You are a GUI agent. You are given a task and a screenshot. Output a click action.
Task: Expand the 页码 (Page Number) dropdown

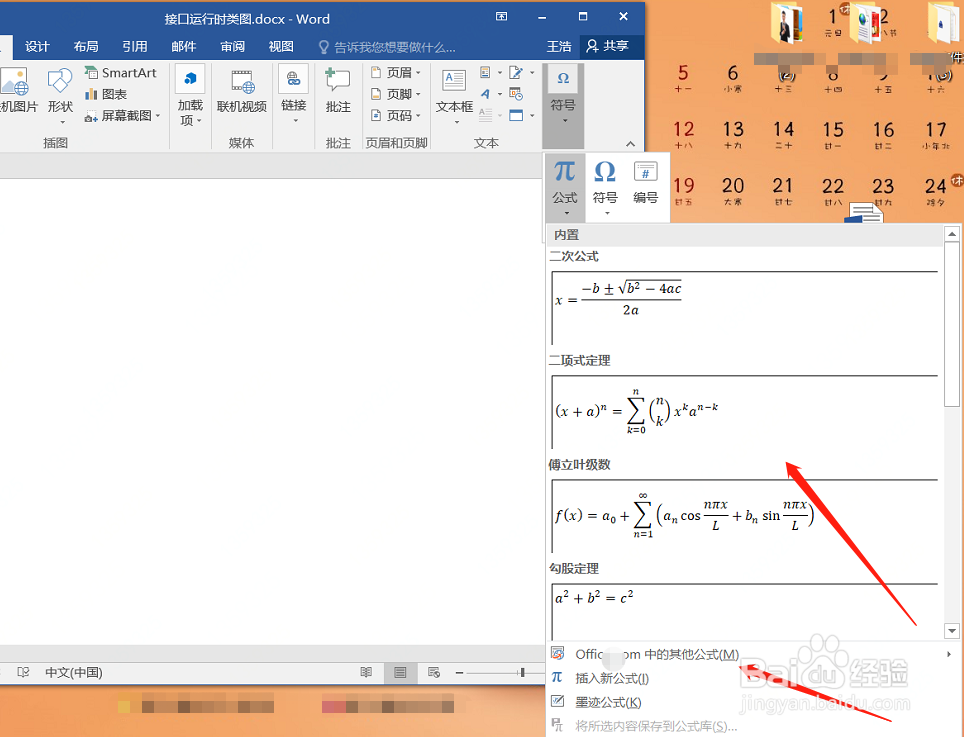pyautogui.click(x=396, y=115)
